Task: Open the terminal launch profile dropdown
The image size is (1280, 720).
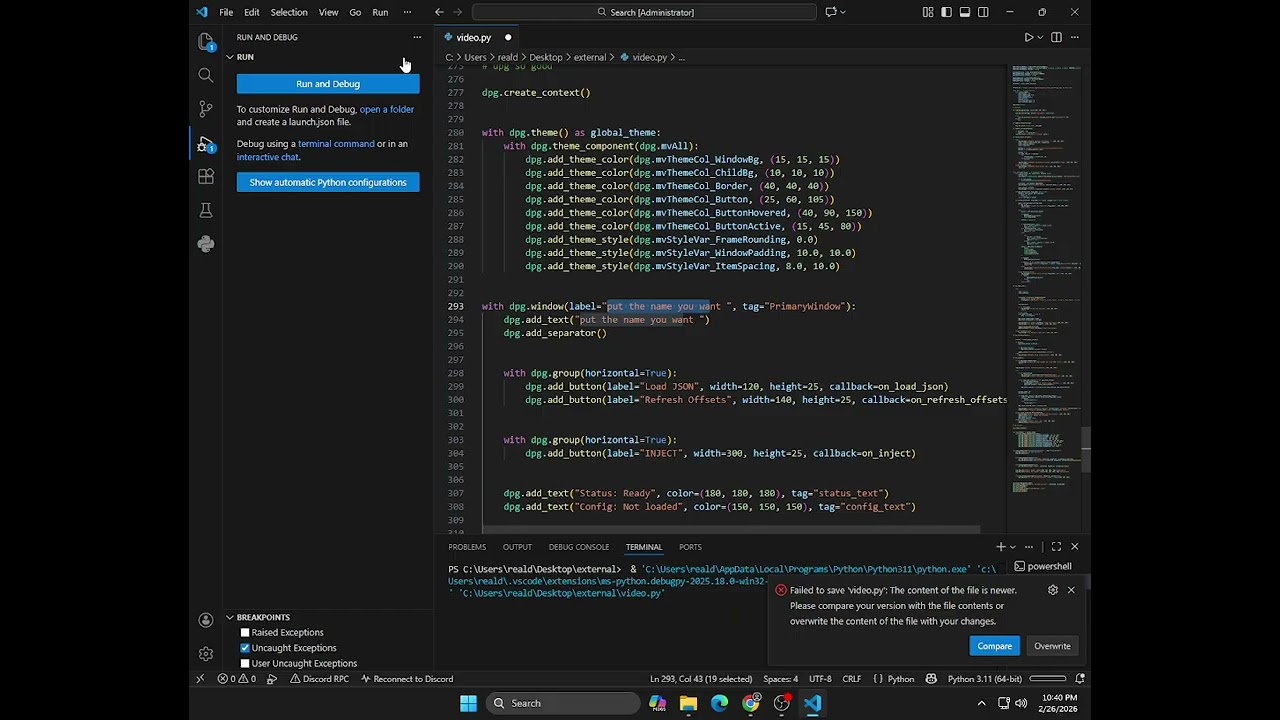Action: click(1013, 547)
